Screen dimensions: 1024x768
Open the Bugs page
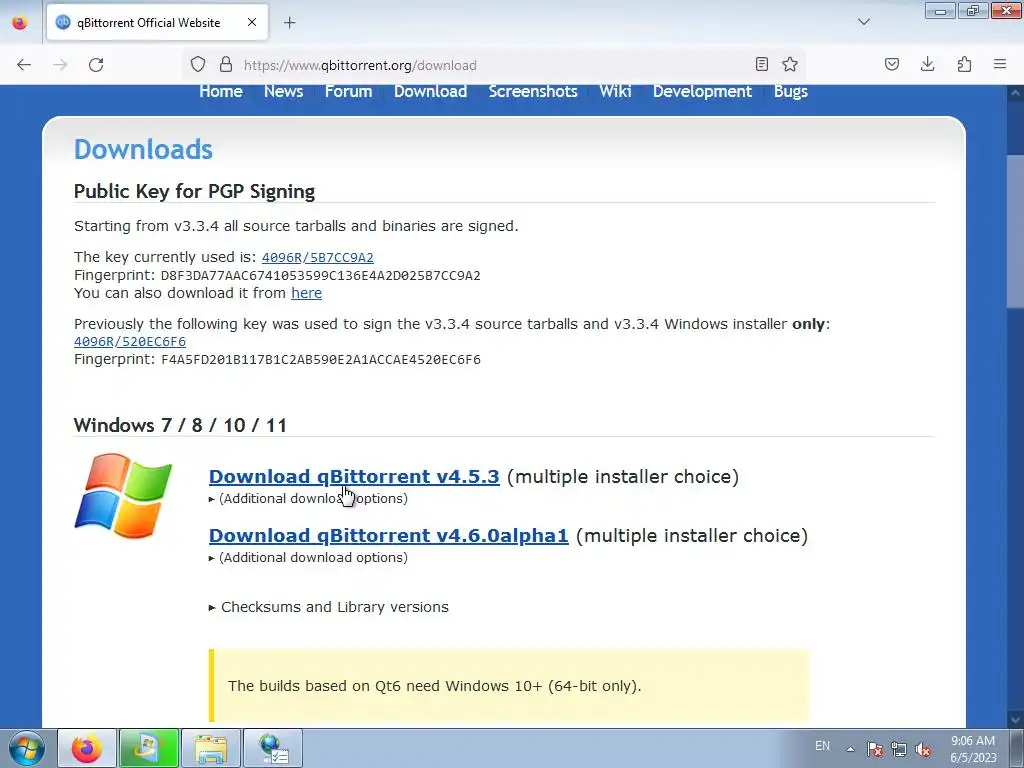(x=791, y=91)
